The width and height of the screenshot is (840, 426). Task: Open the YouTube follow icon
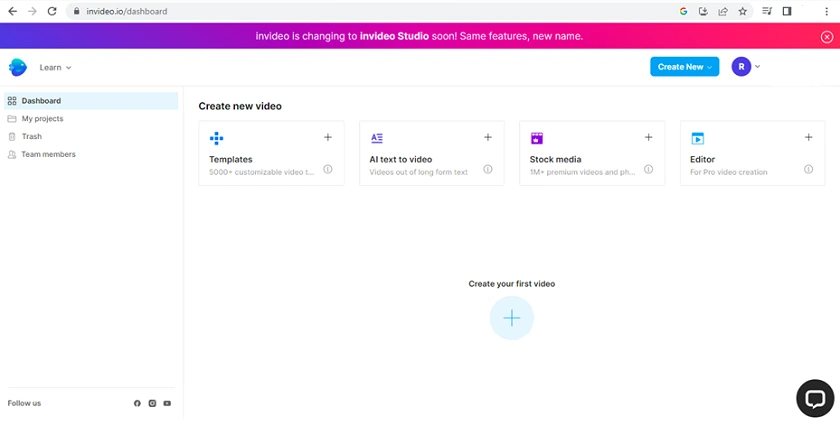point(167,403)
